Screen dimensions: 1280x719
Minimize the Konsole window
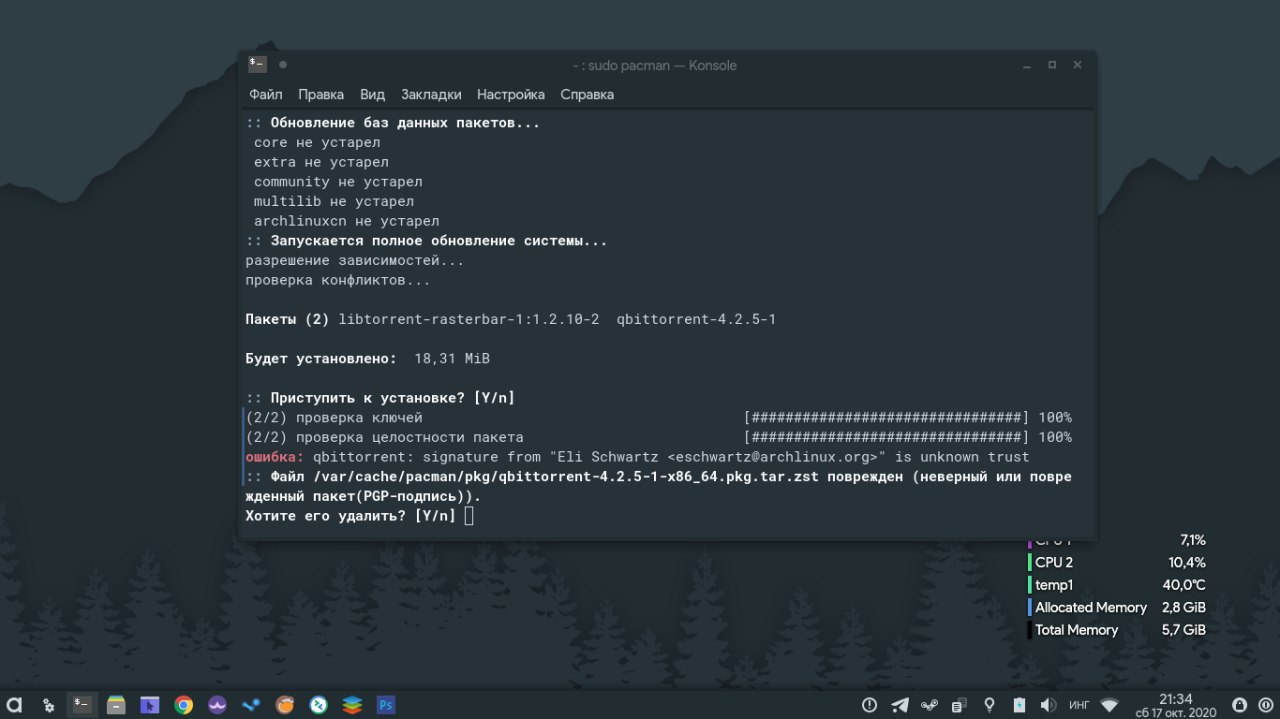(1027, 65)
